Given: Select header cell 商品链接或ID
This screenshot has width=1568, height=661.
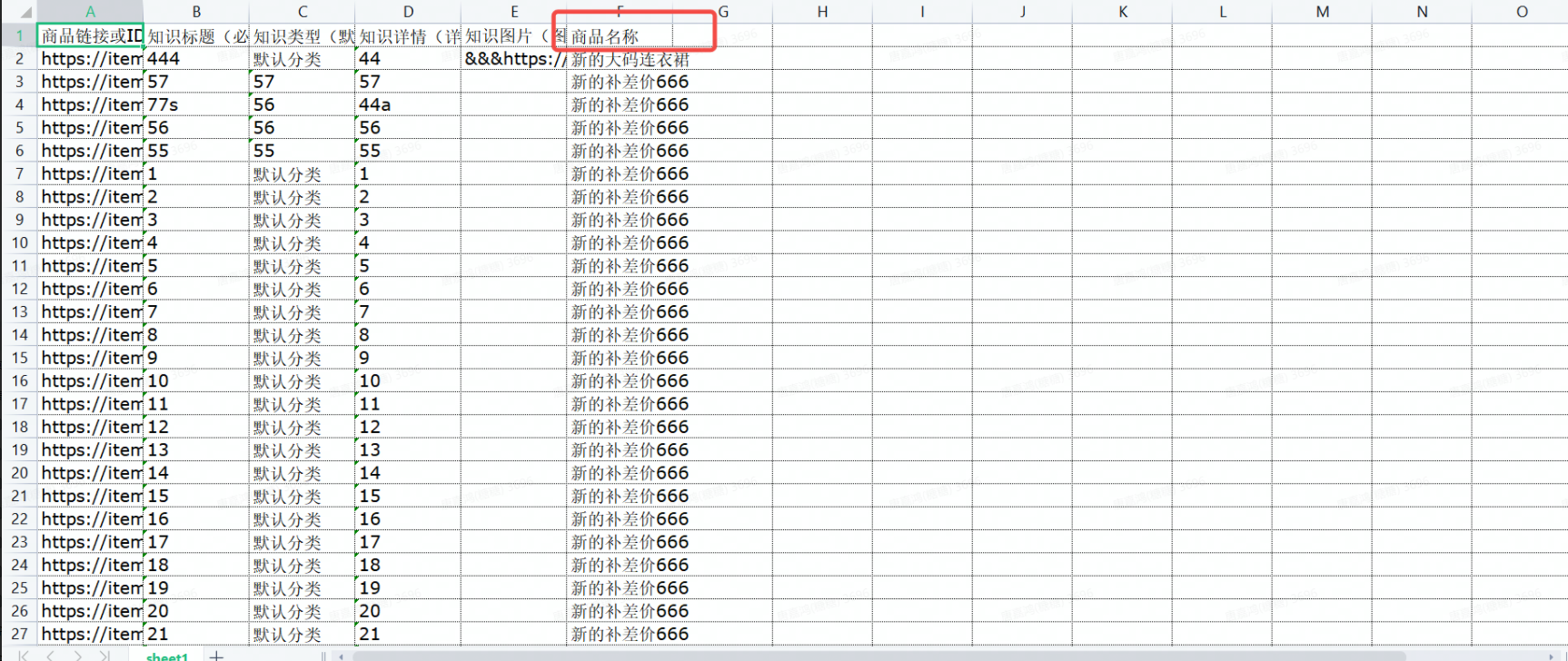Looking at the screenshot, I should (91, 35).
